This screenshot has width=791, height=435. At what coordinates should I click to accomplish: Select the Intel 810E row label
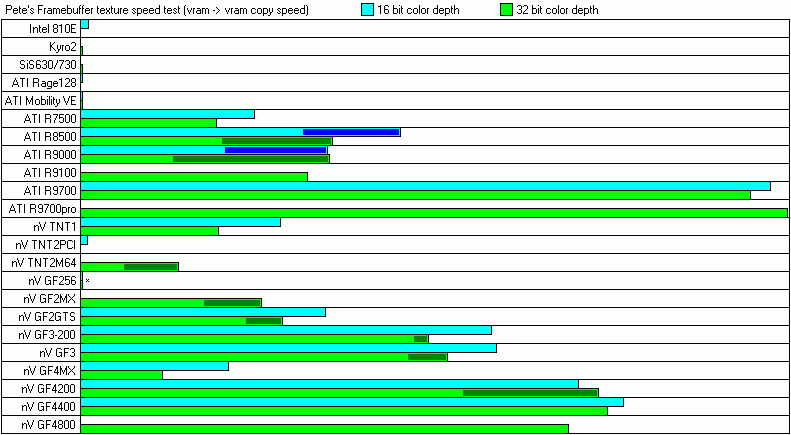tap(52, 29)
